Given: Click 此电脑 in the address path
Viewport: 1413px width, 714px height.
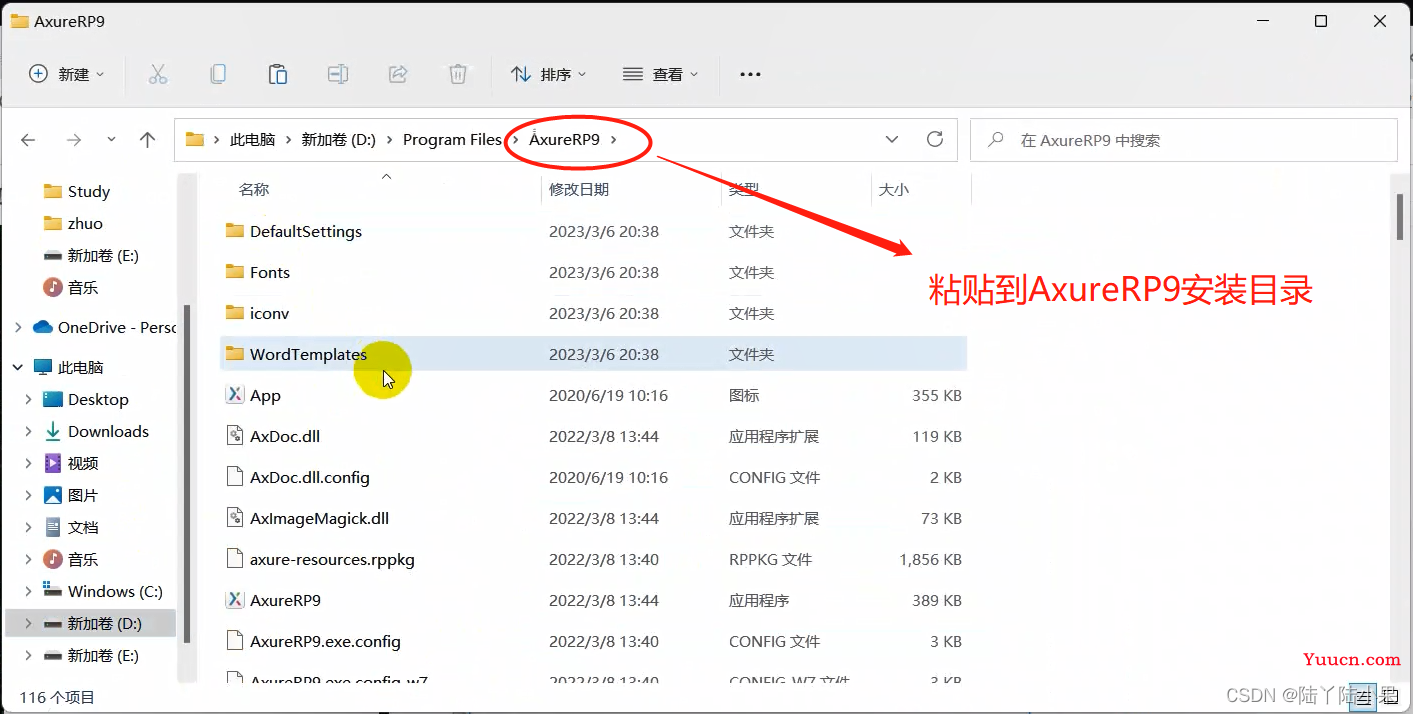Looking at the screenshot, I should [252, 140].
